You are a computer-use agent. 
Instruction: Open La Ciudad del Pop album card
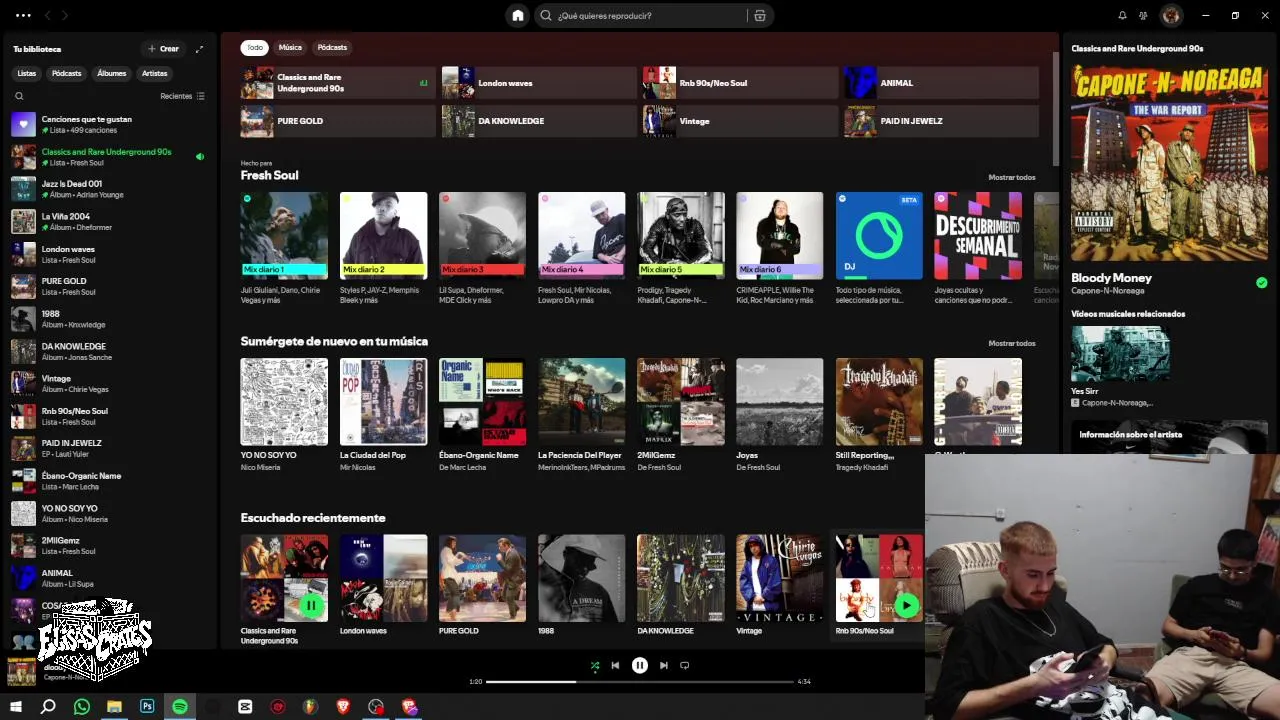(x=383, y=414)
